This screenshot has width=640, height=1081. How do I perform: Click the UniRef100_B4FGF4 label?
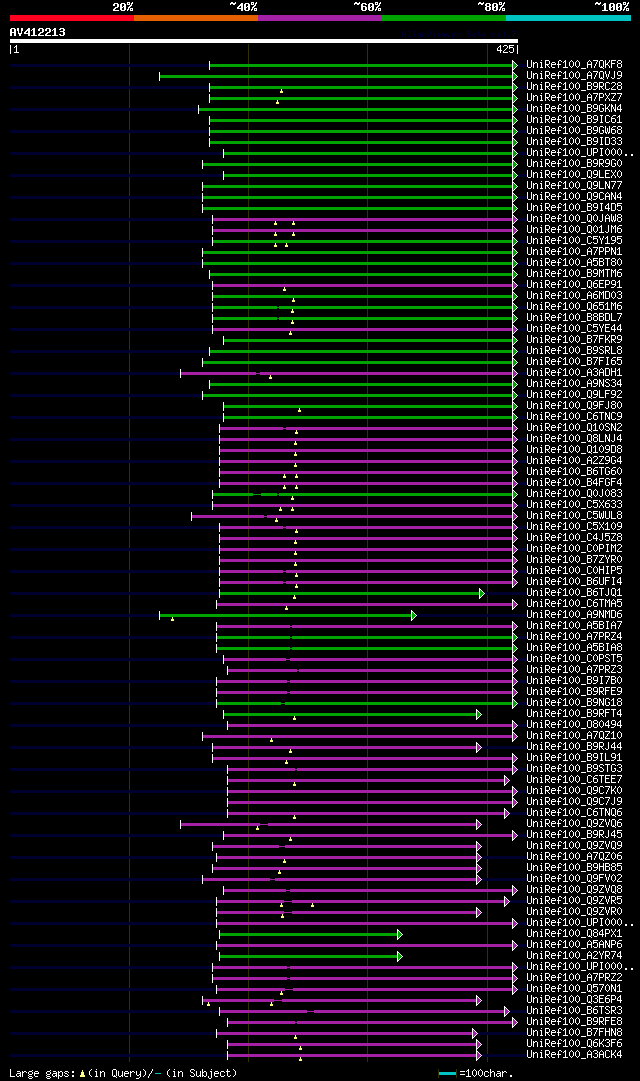574,483
